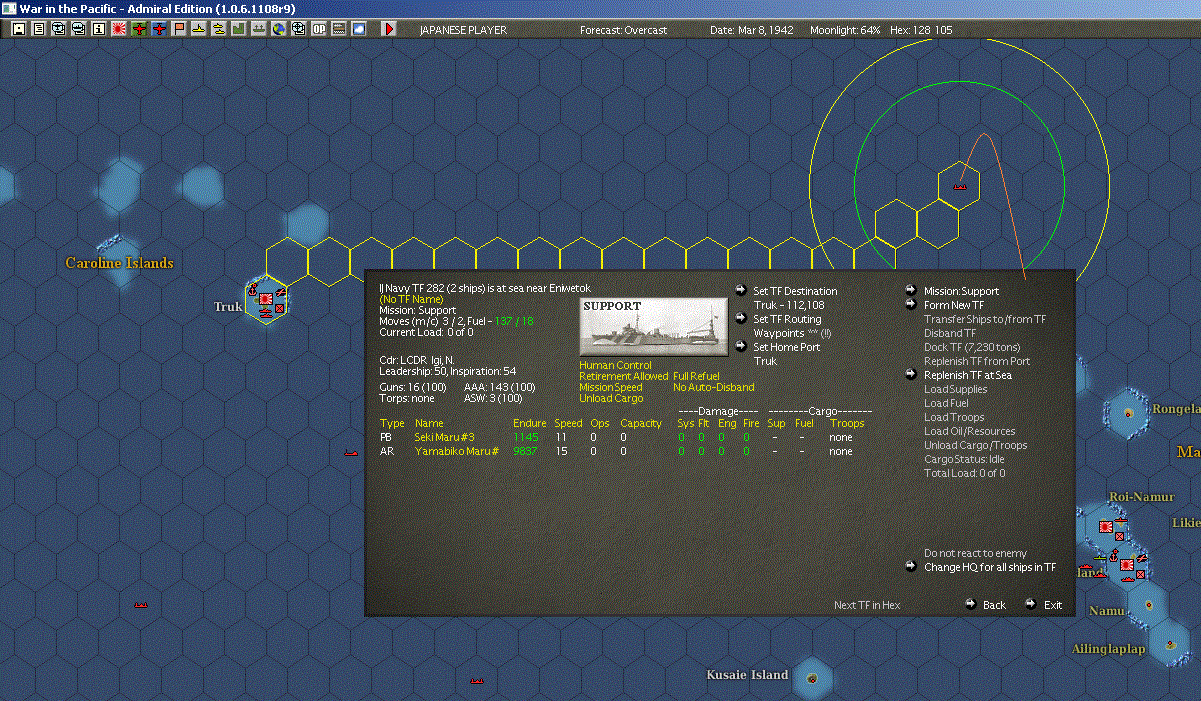The width and height of the screenshot is (1201, 701).
Task: Toggle Mission Speed setting
Action: point(611,387)
